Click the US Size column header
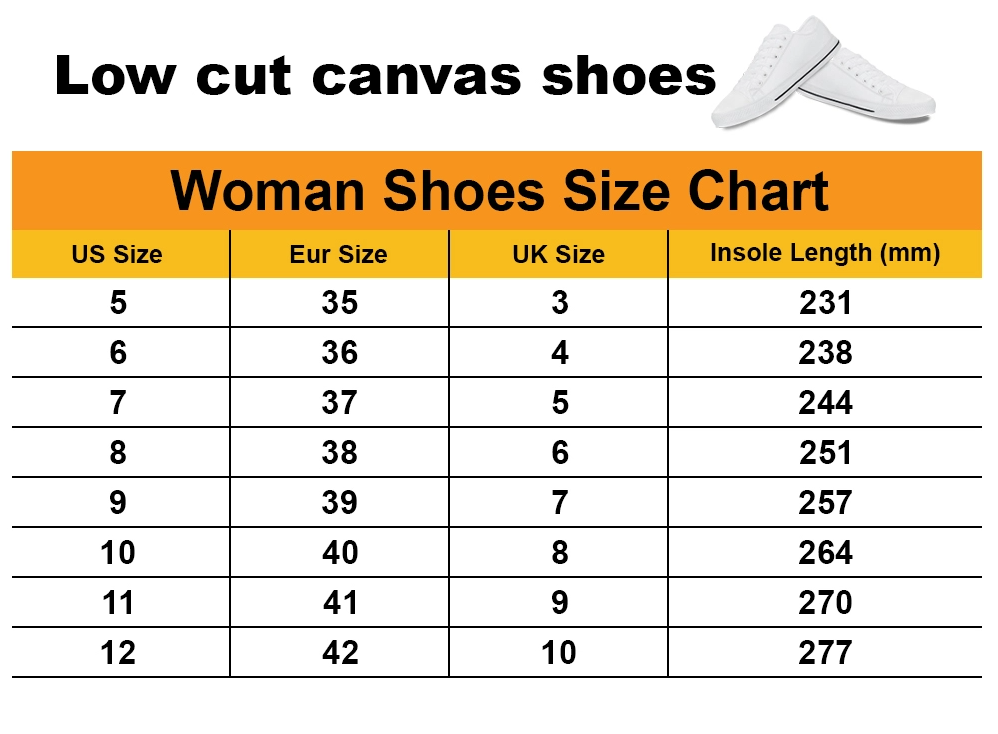The width and height of the screenshot is (998, 734). (x=117, y=254)
